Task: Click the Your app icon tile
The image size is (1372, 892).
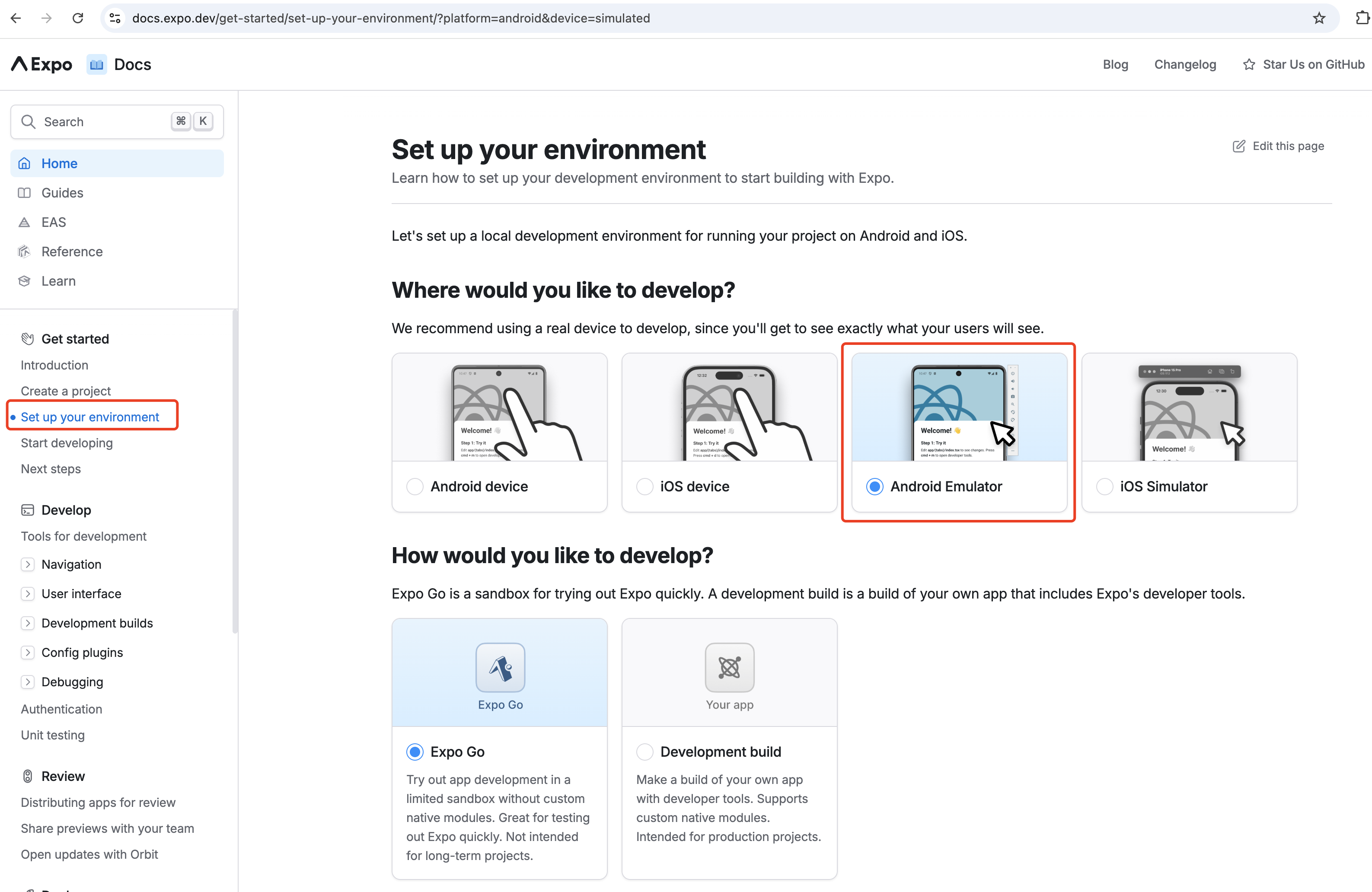Action: [729, 667]
